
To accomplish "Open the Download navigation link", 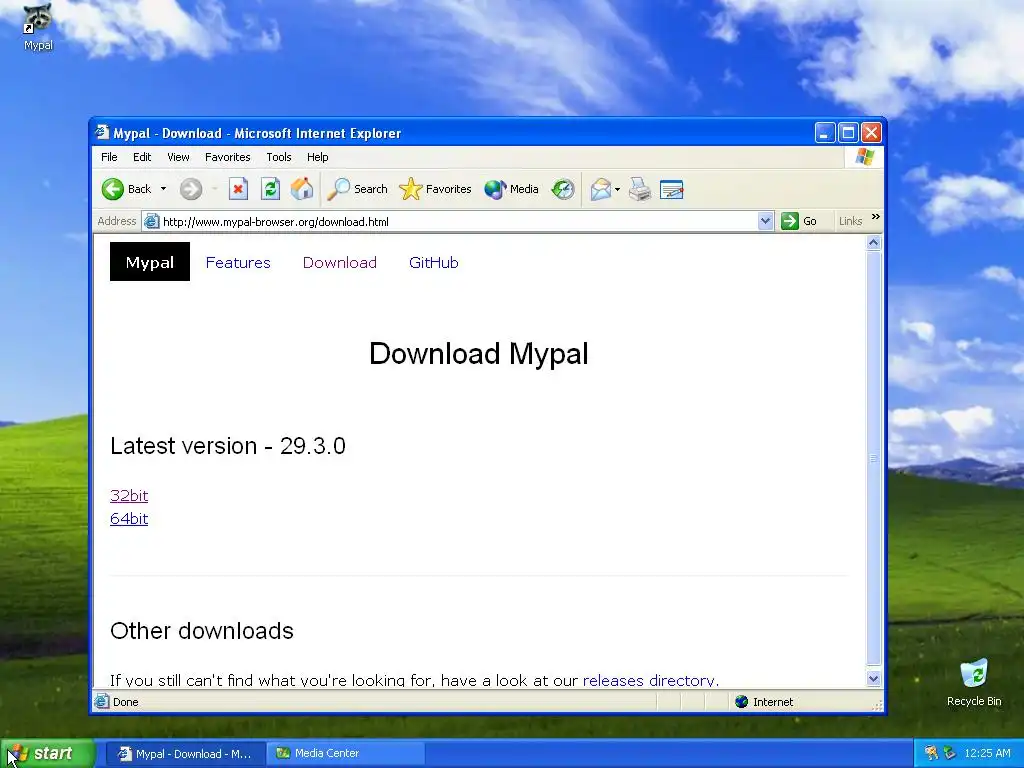I will coord(340,263).
